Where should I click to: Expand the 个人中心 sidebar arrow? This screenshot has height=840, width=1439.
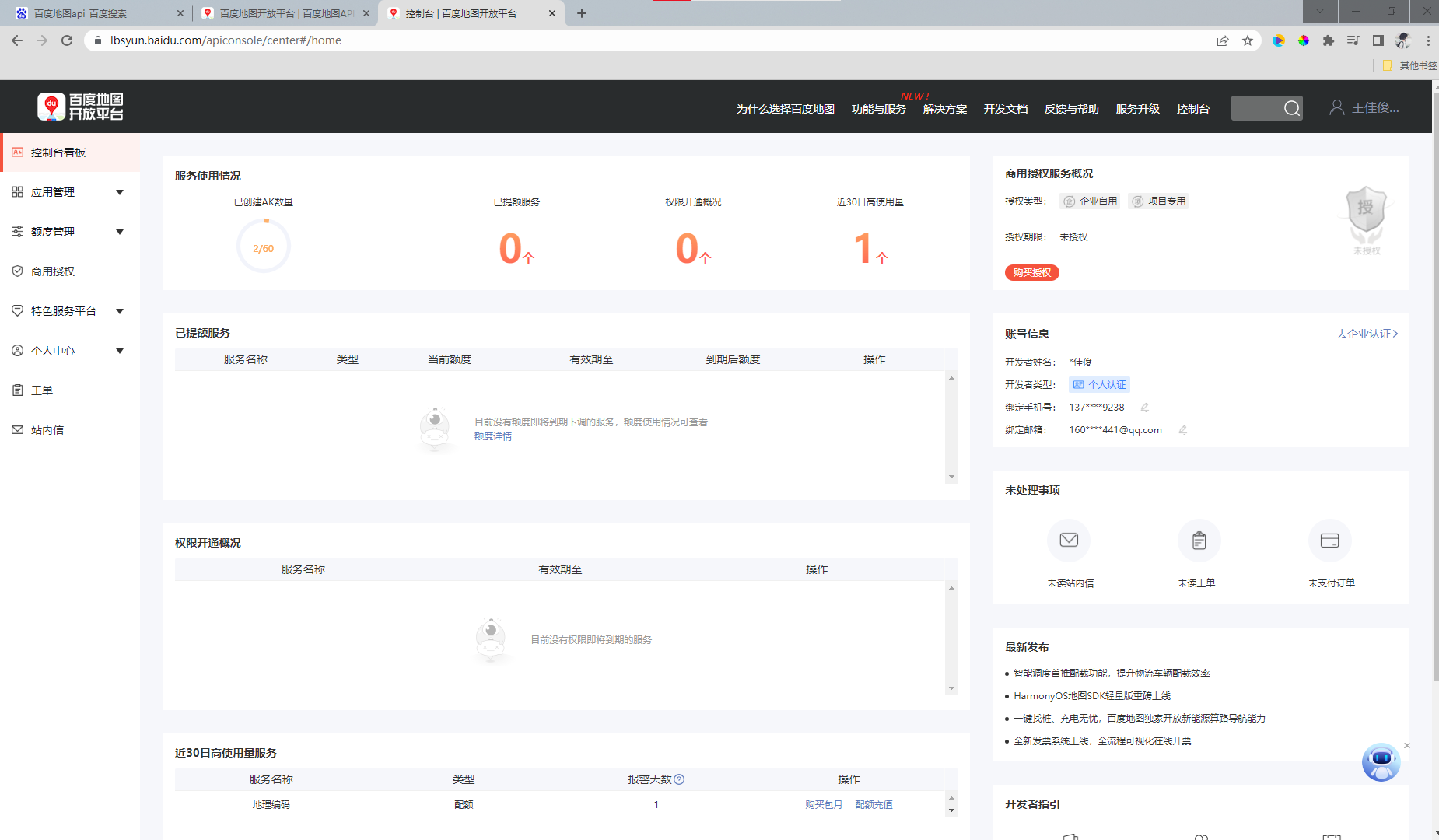click(120, 351)
